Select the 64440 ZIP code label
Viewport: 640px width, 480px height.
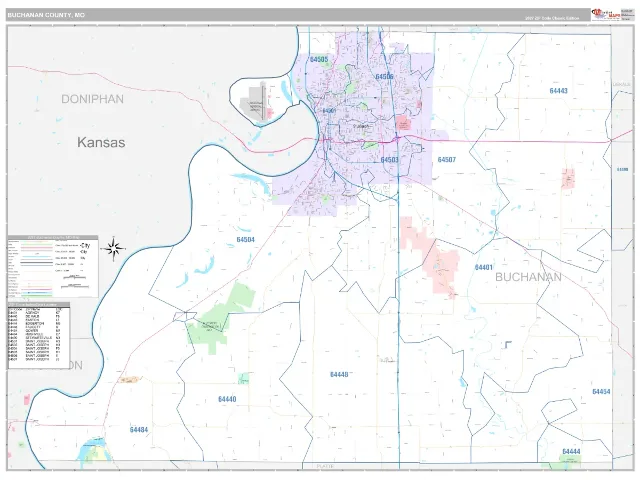pos(227,399)
